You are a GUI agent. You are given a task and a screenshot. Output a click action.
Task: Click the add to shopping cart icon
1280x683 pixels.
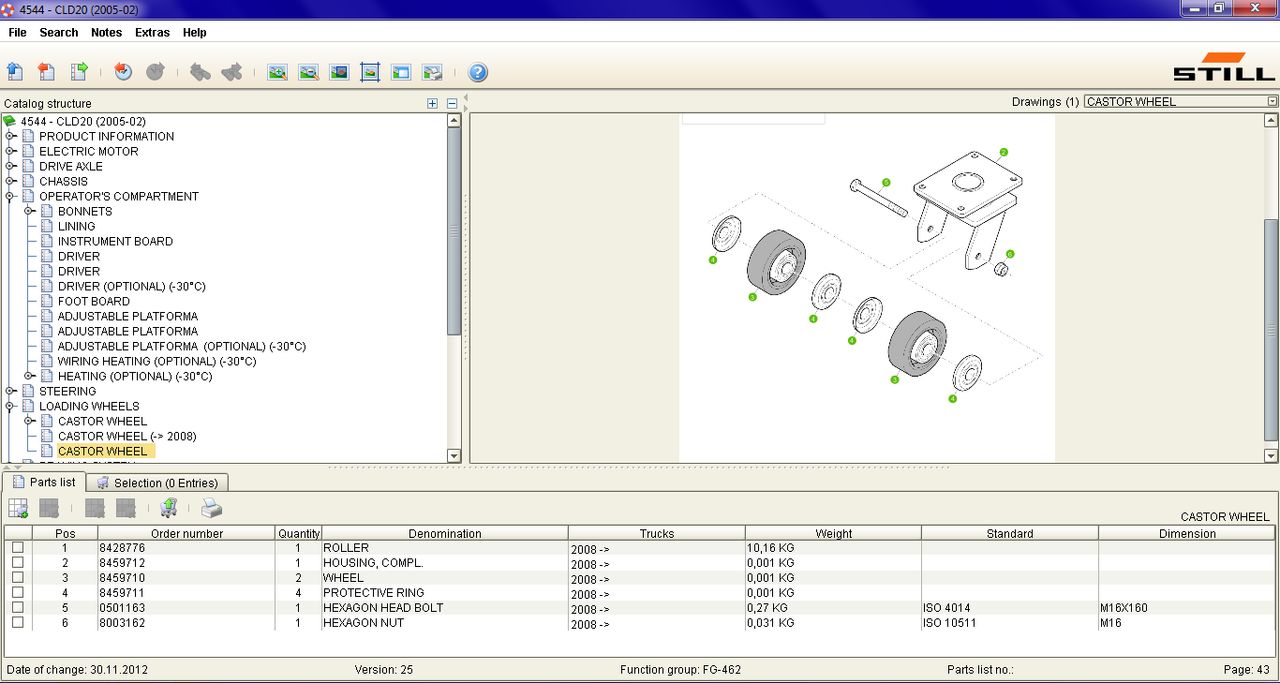pyautogui.click(x=168, y=508)
